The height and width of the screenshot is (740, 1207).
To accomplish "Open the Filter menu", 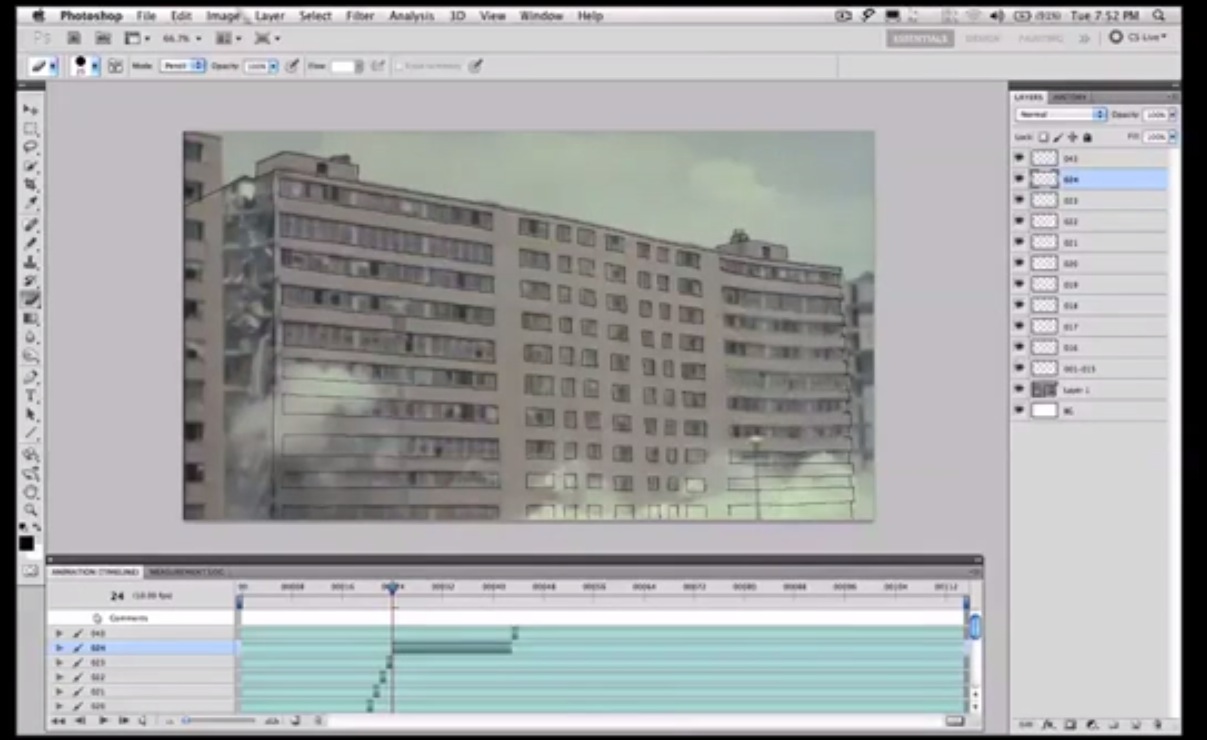I will pos(360,16).
